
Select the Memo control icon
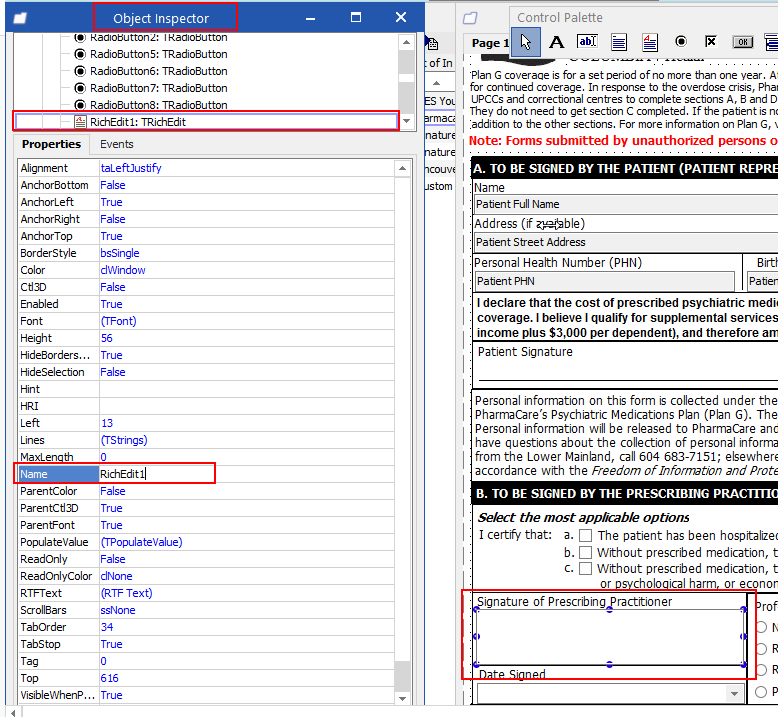pyautogui.click(x=619, y=43)
